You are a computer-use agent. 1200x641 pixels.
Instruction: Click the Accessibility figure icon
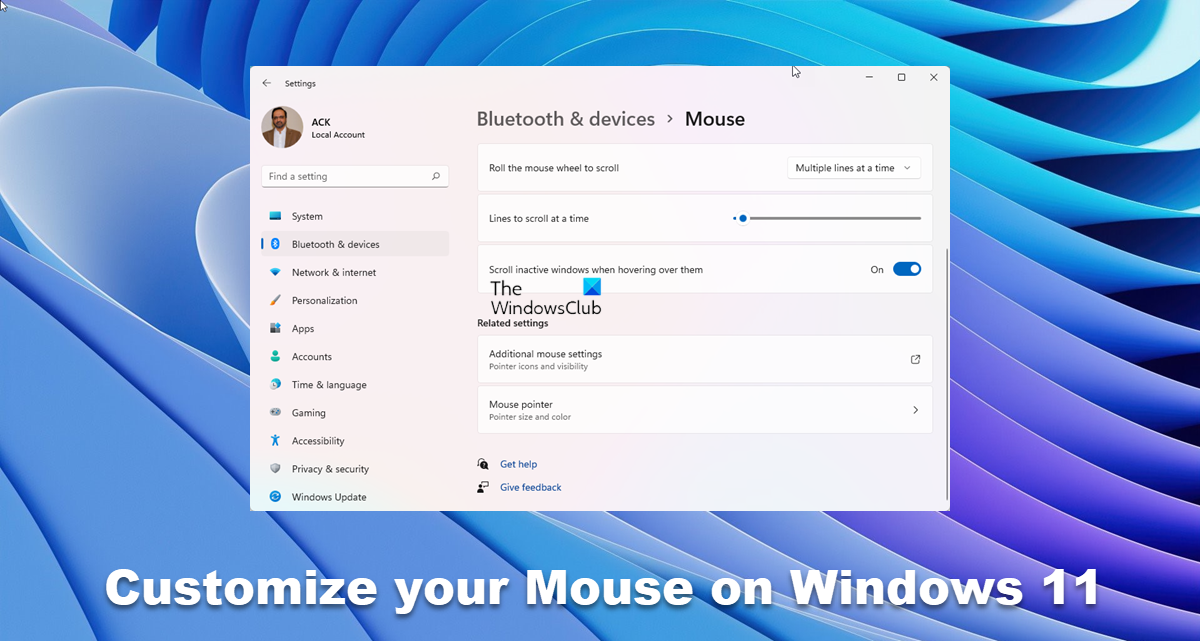click(275, 440)
